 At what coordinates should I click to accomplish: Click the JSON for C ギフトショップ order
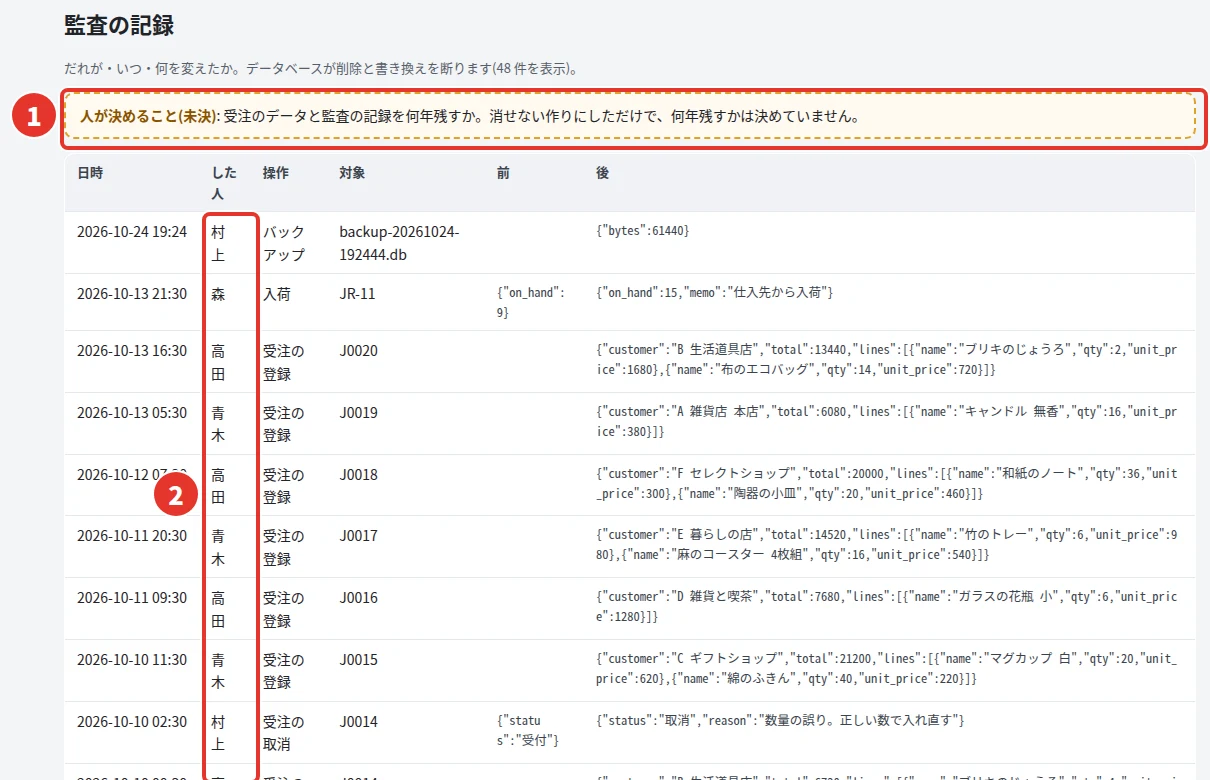[x=886, y=669]
